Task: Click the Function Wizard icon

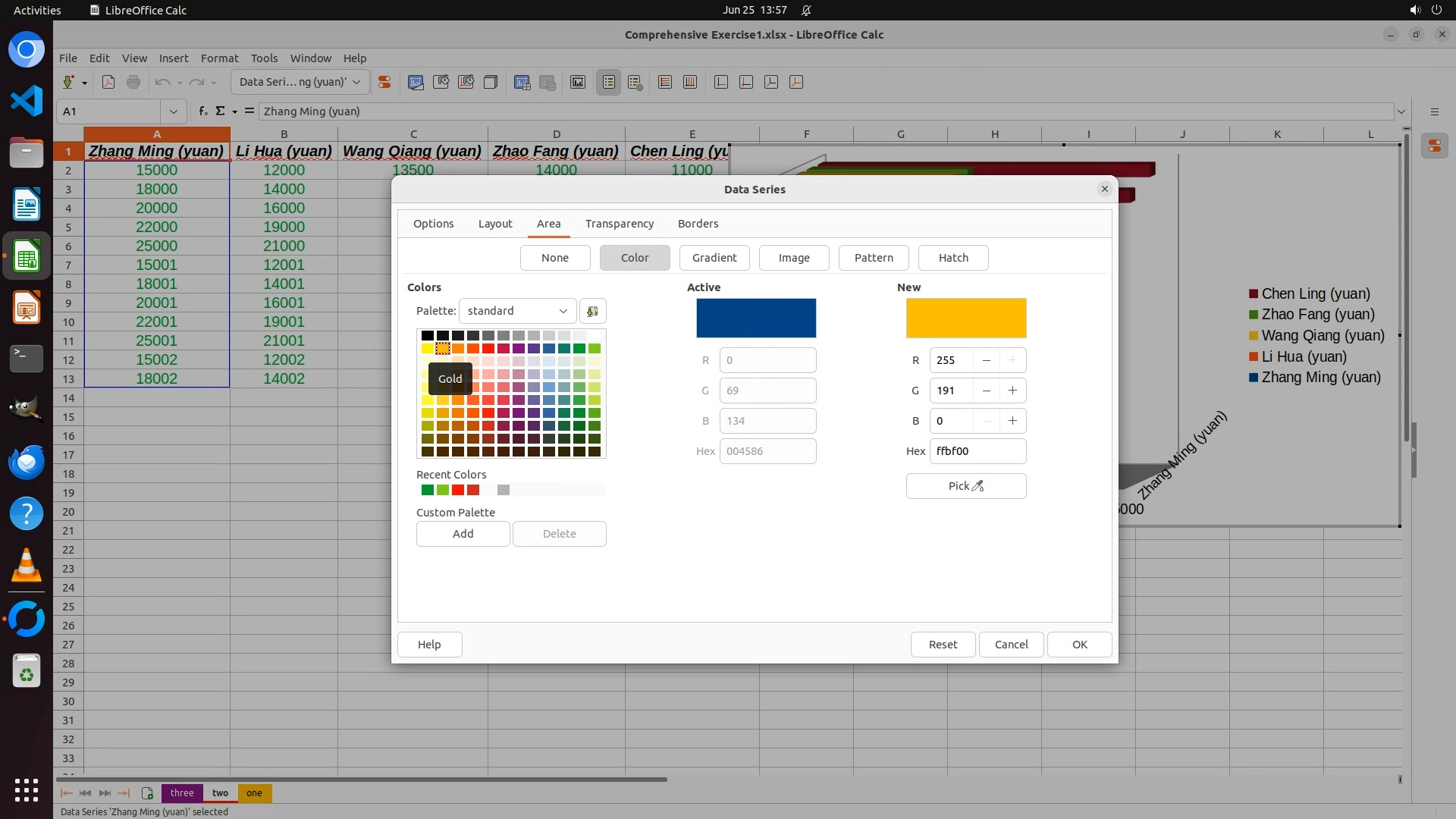Action: (x=202, y=111)
